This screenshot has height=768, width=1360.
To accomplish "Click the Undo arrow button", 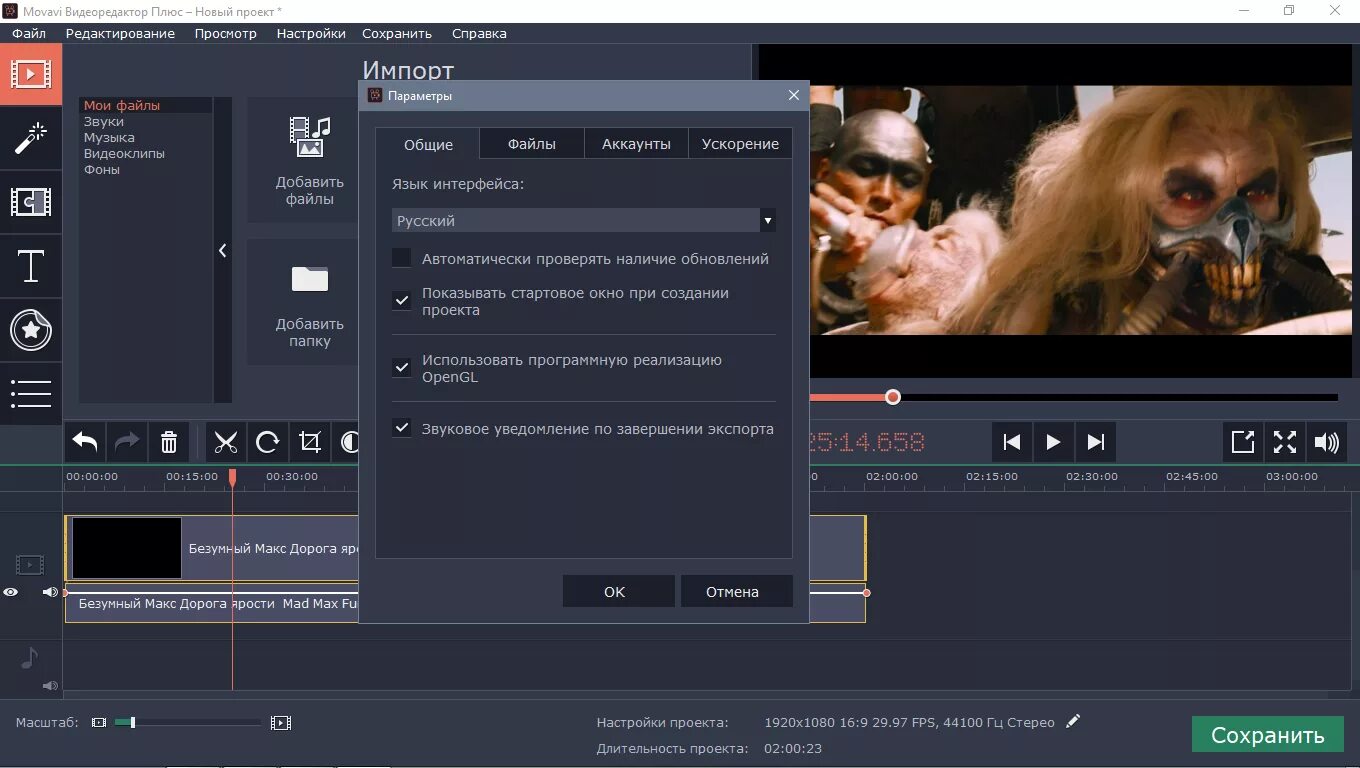I will pos(85,442).
